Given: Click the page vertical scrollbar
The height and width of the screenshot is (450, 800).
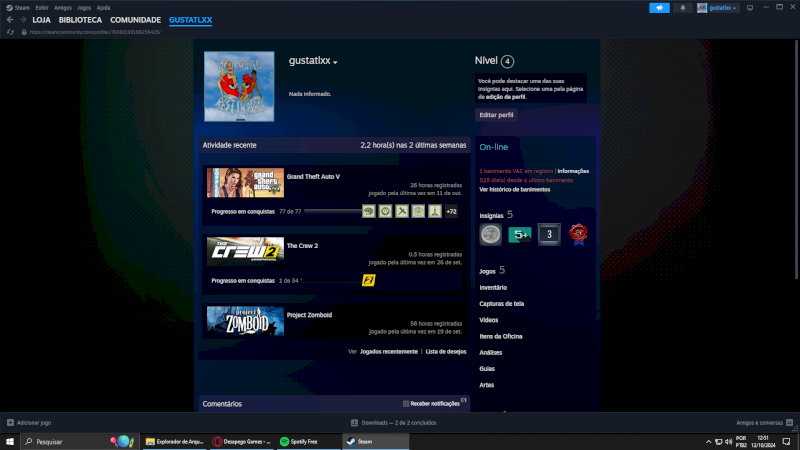Looking at the screenshot, I should pyautogui.click(x=796, y=159).
